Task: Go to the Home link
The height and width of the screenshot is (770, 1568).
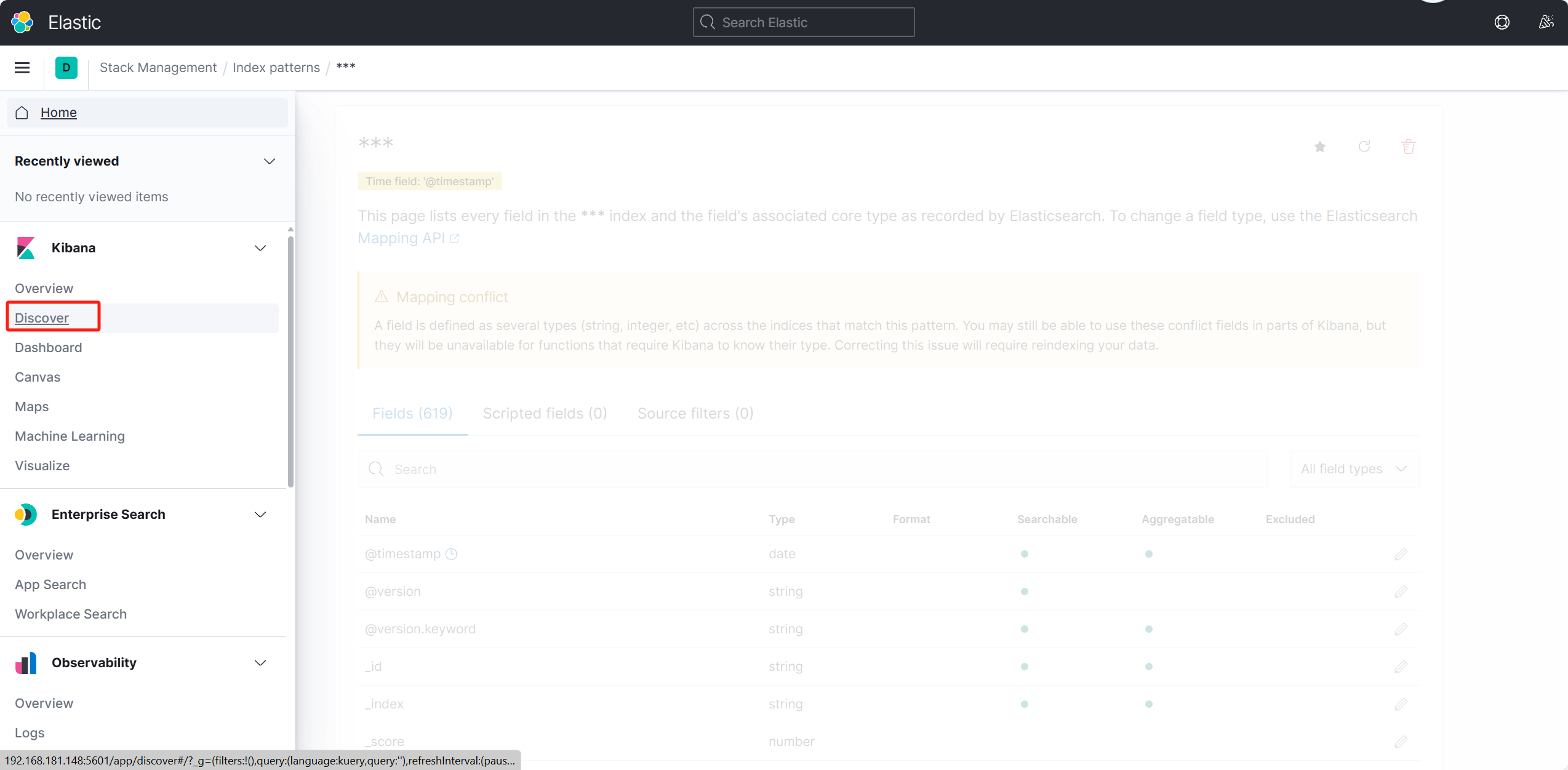Action: [58, 113]
